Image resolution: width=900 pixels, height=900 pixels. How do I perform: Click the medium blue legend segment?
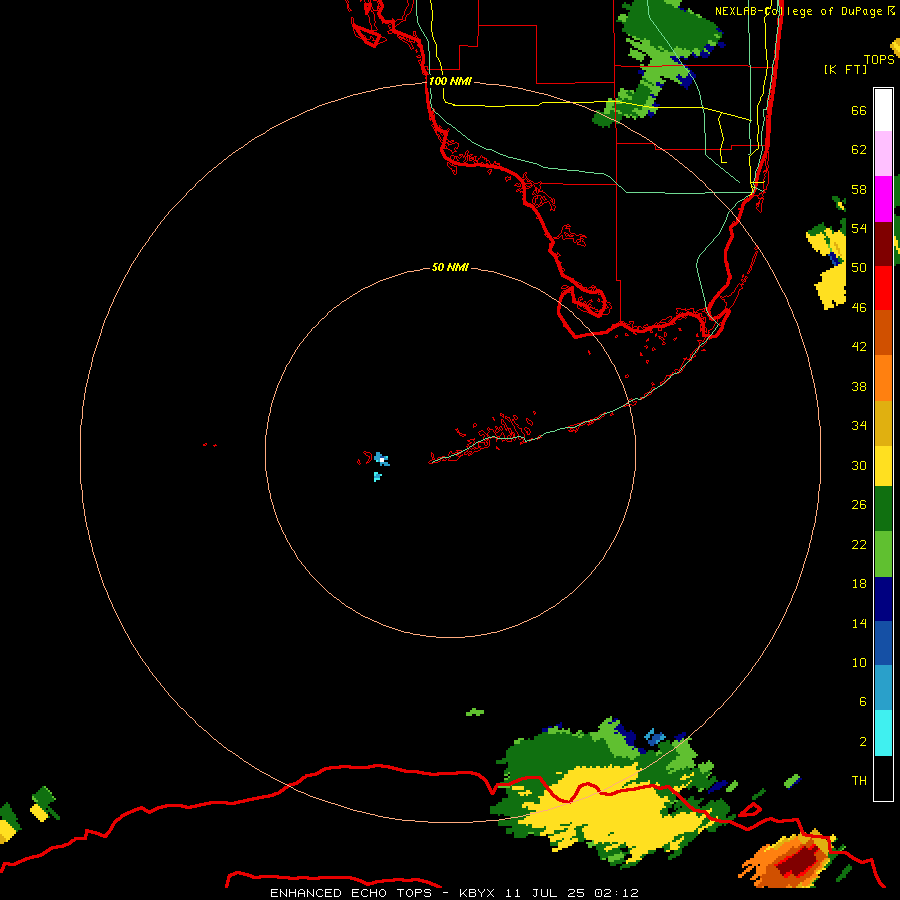(883, 643)
